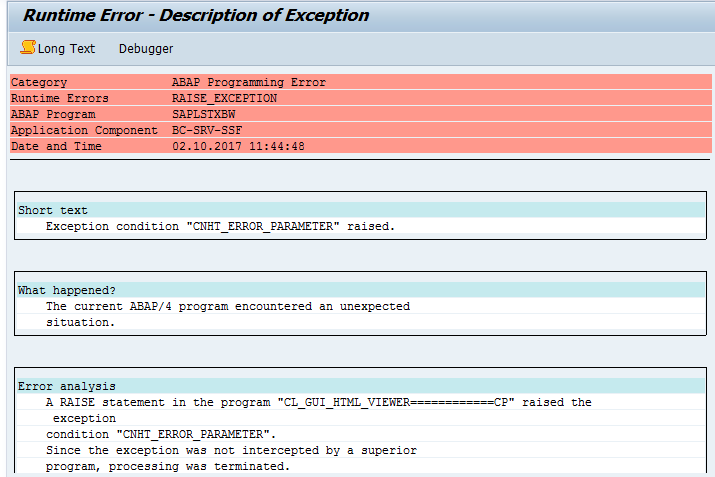The height and width of the screenshot is (477, 715).
Task: Click the ABAP Program label
Action: (53, 114)
